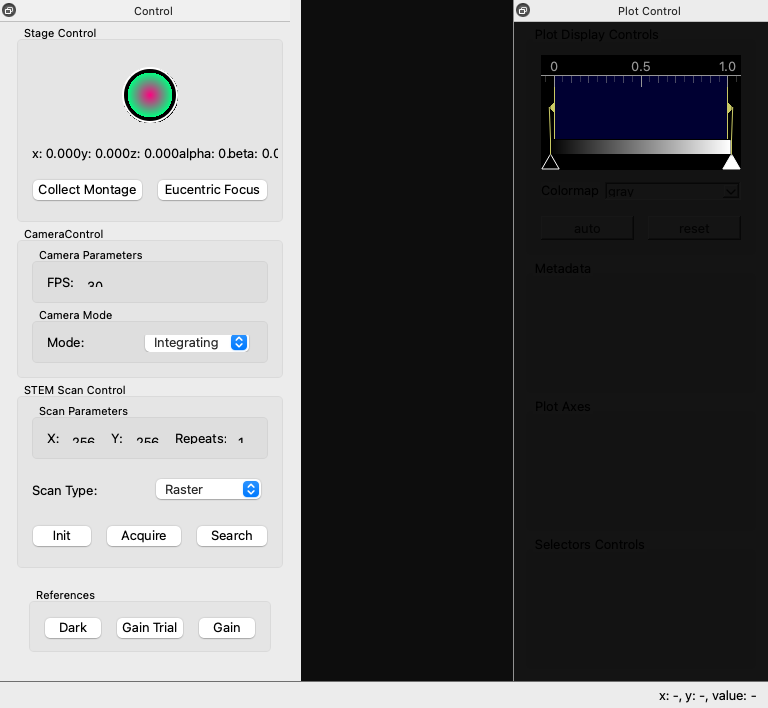Open the Scan Type Raster dropdown
Image resolution: width=768 pixels, height=708 pixels.
pos(208,489)
